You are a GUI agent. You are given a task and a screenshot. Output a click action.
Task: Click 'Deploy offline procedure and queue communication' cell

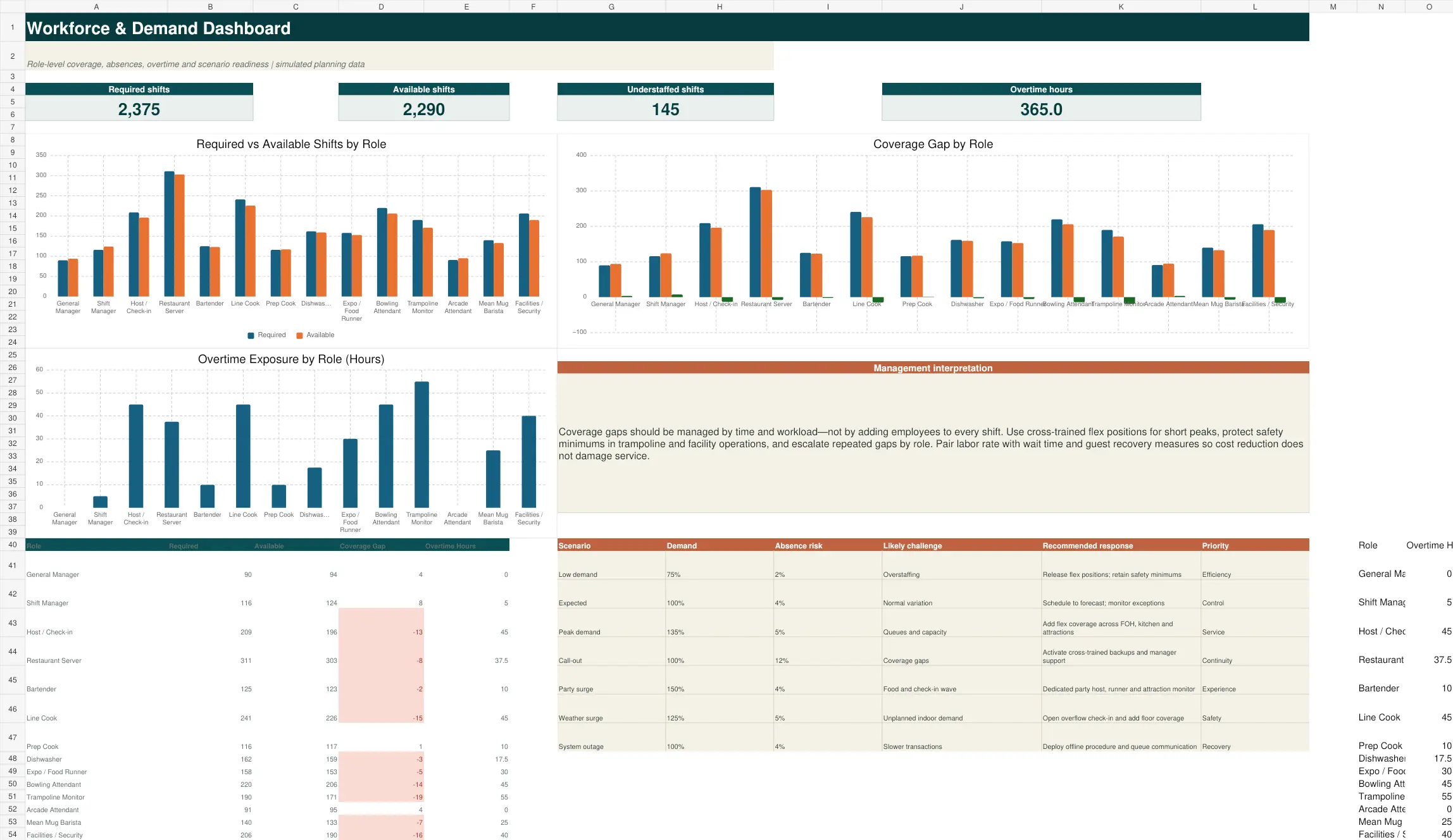pyautogui.click(x=1121, y=738)
